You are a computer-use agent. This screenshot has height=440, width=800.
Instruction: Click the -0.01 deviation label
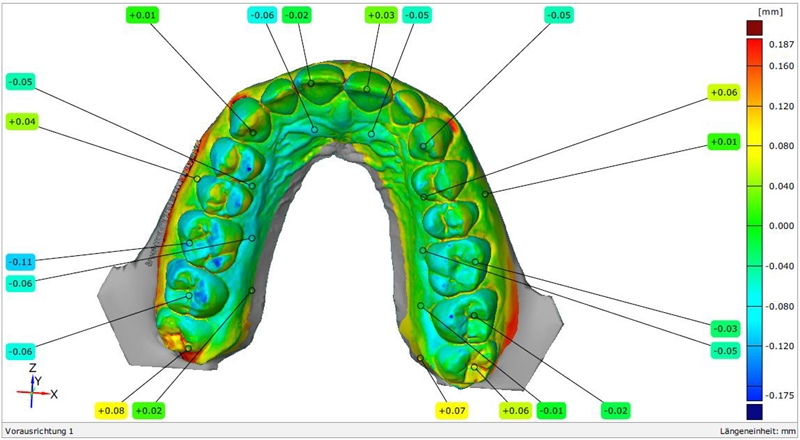(x=549, y=410)
